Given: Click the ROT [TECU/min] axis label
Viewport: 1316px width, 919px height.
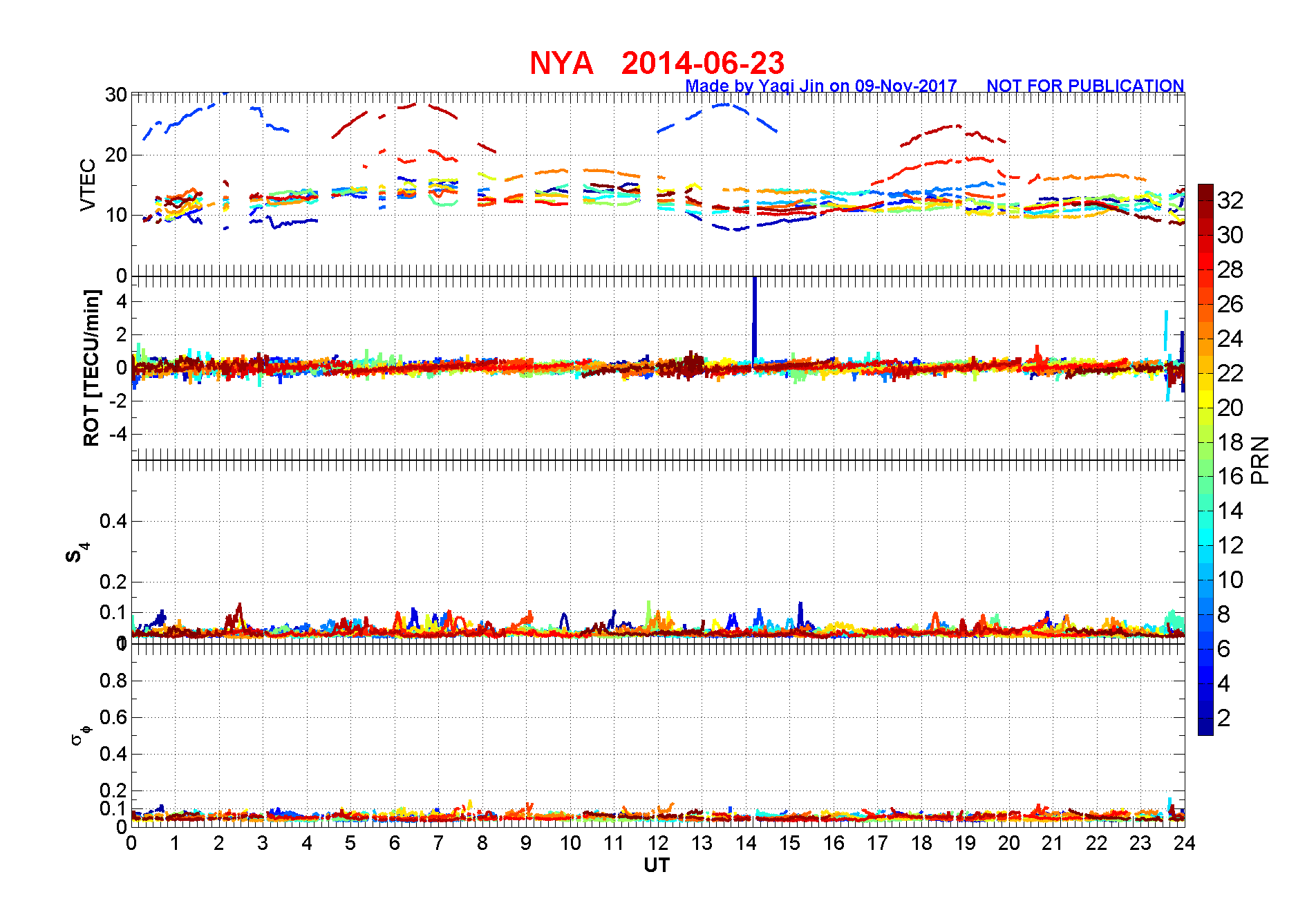Looking at the screenshot, I should tap(91, 368).
